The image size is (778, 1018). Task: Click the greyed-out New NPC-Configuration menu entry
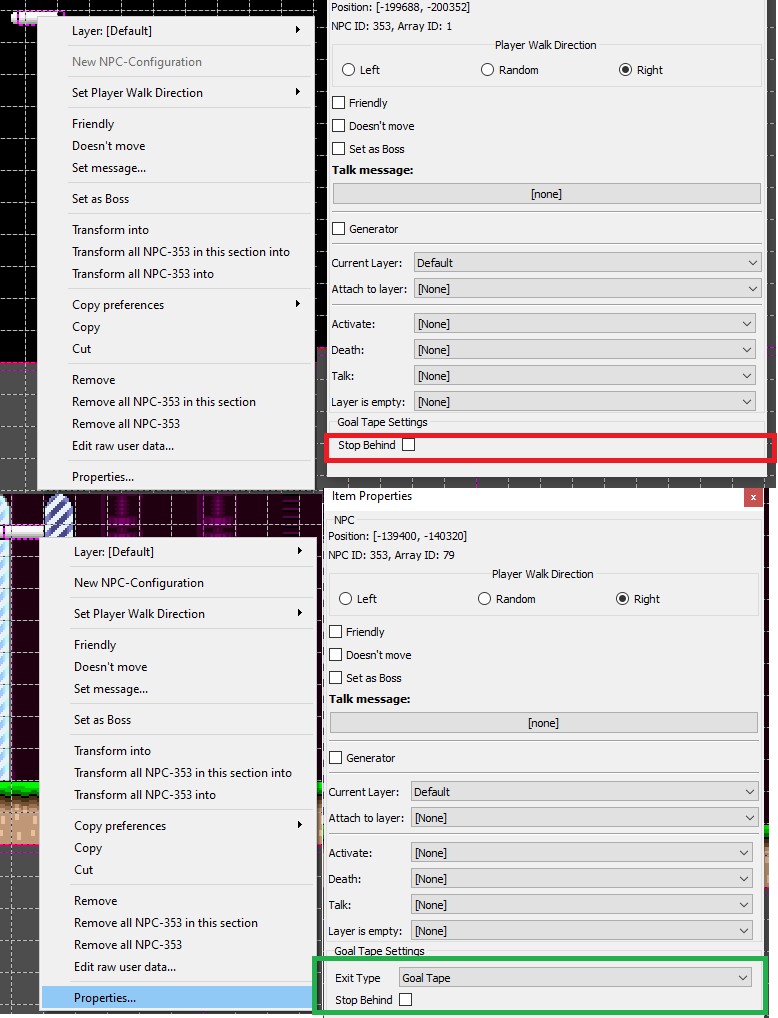coord(175,62)
